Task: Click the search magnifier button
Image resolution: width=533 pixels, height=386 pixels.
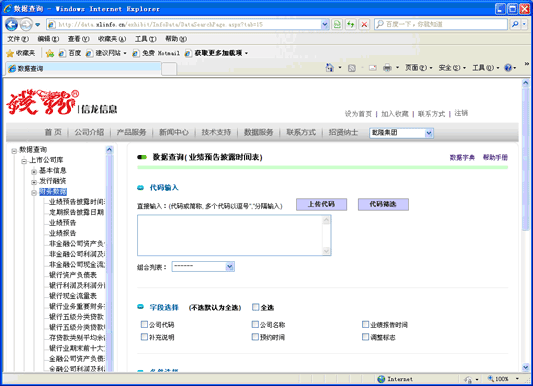Action: coord(515,24)
